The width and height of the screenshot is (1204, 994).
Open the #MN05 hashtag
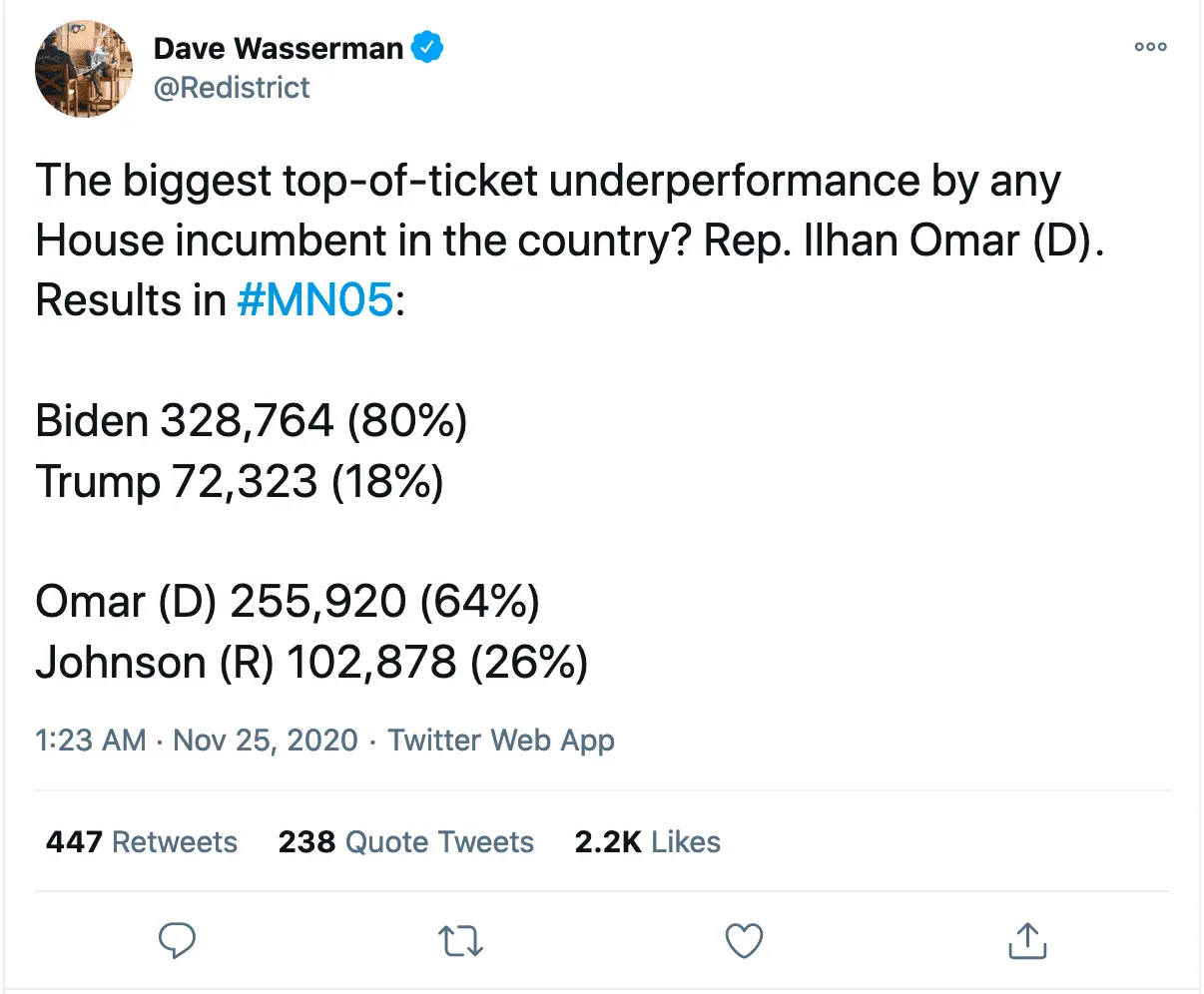315,300
